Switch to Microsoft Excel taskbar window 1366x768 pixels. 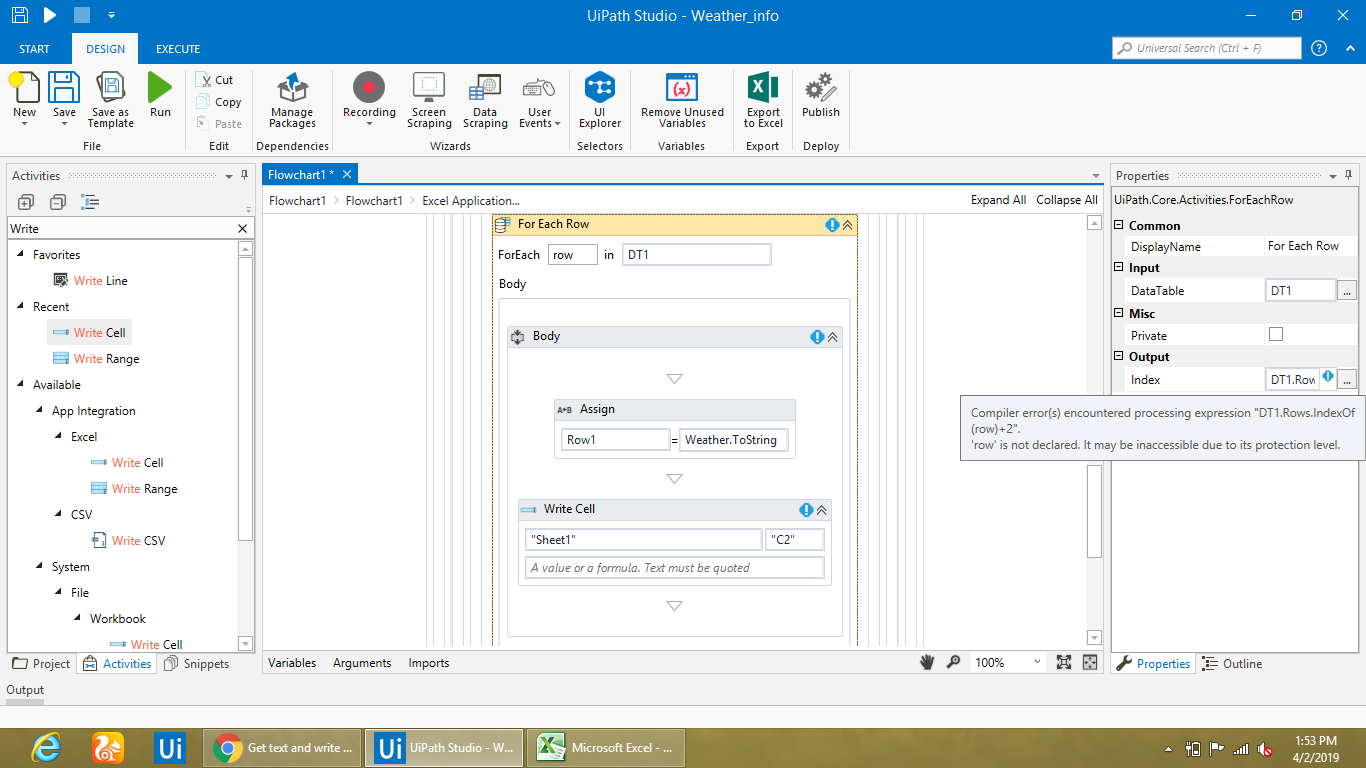607,747
